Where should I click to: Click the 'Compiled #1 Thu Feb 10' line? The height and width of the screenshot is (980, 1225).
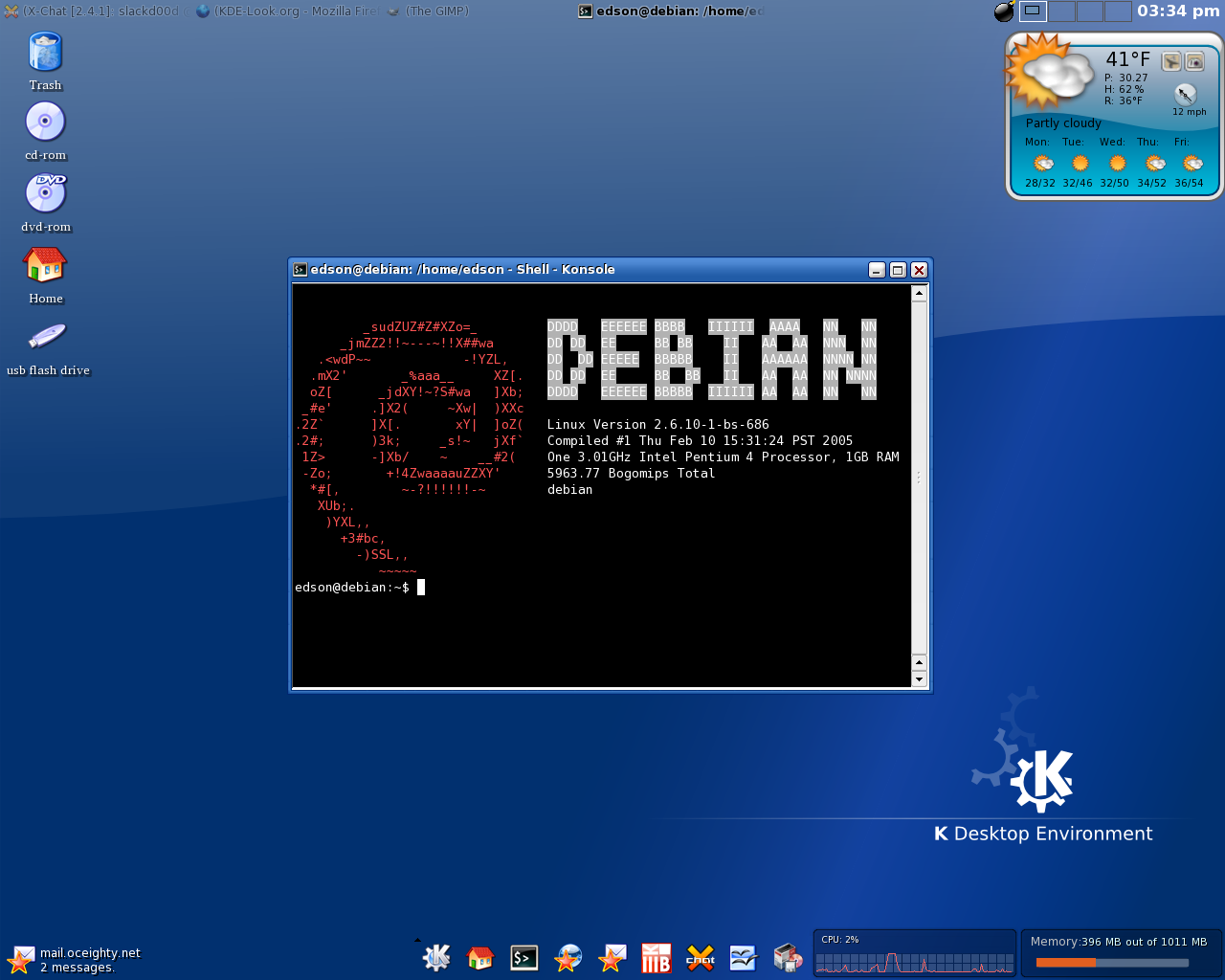click(x=700, y=441)
